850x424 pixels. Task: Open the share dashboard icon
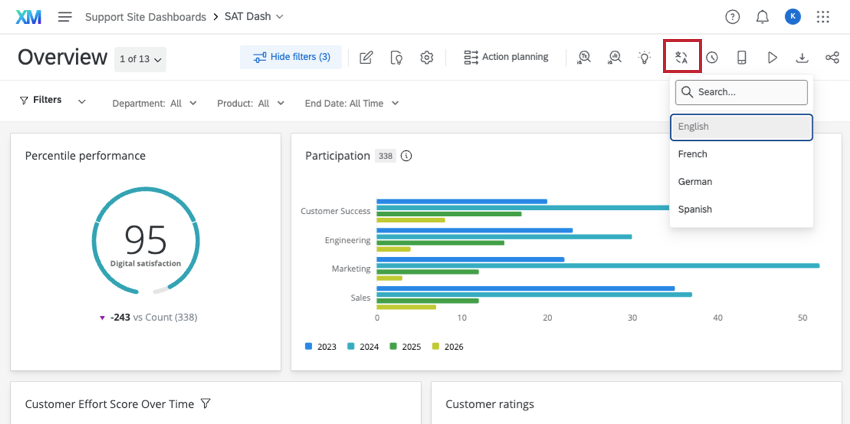832,57
